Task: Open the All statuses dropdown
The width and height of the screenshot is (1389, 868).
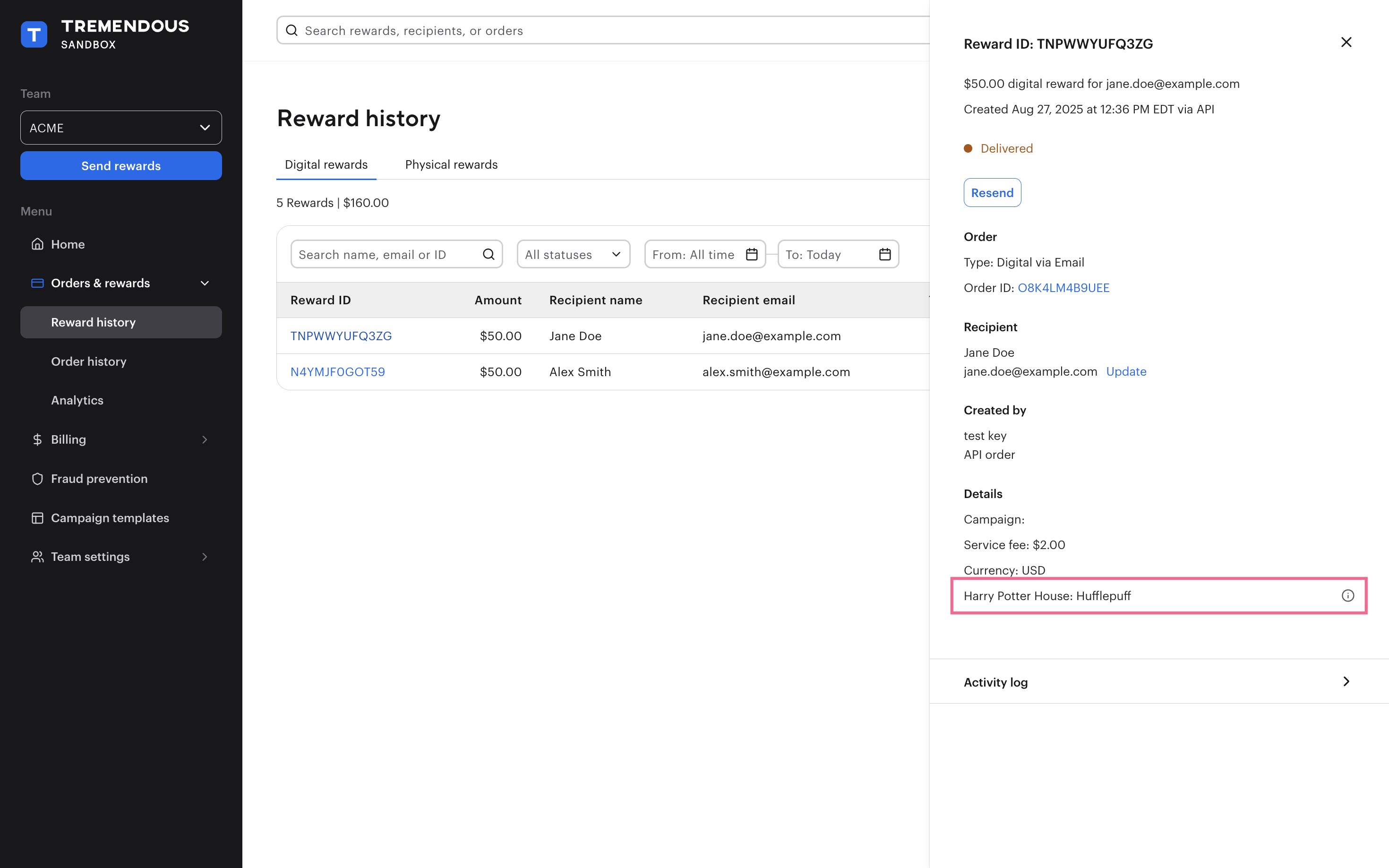Action: tap(574, 254)
